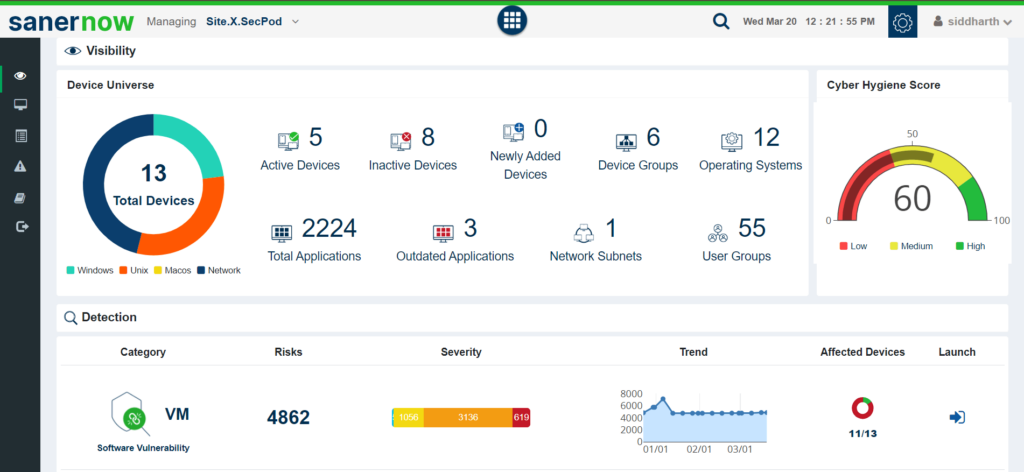Open the Inactive Devices link
Image resolution: width=1024 pixels, height=472 pixels.
pos(413,166)
